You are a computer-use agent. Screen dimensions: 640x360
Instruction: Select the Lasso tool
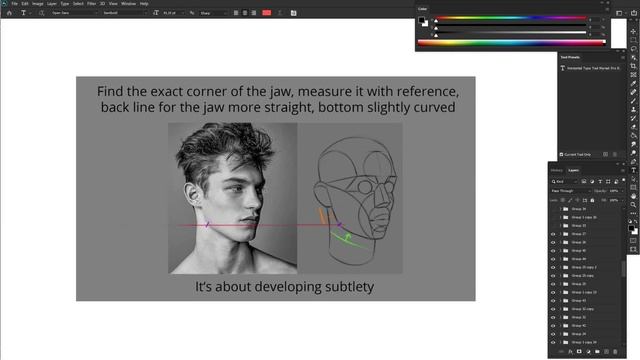click(x=633, y=49)
